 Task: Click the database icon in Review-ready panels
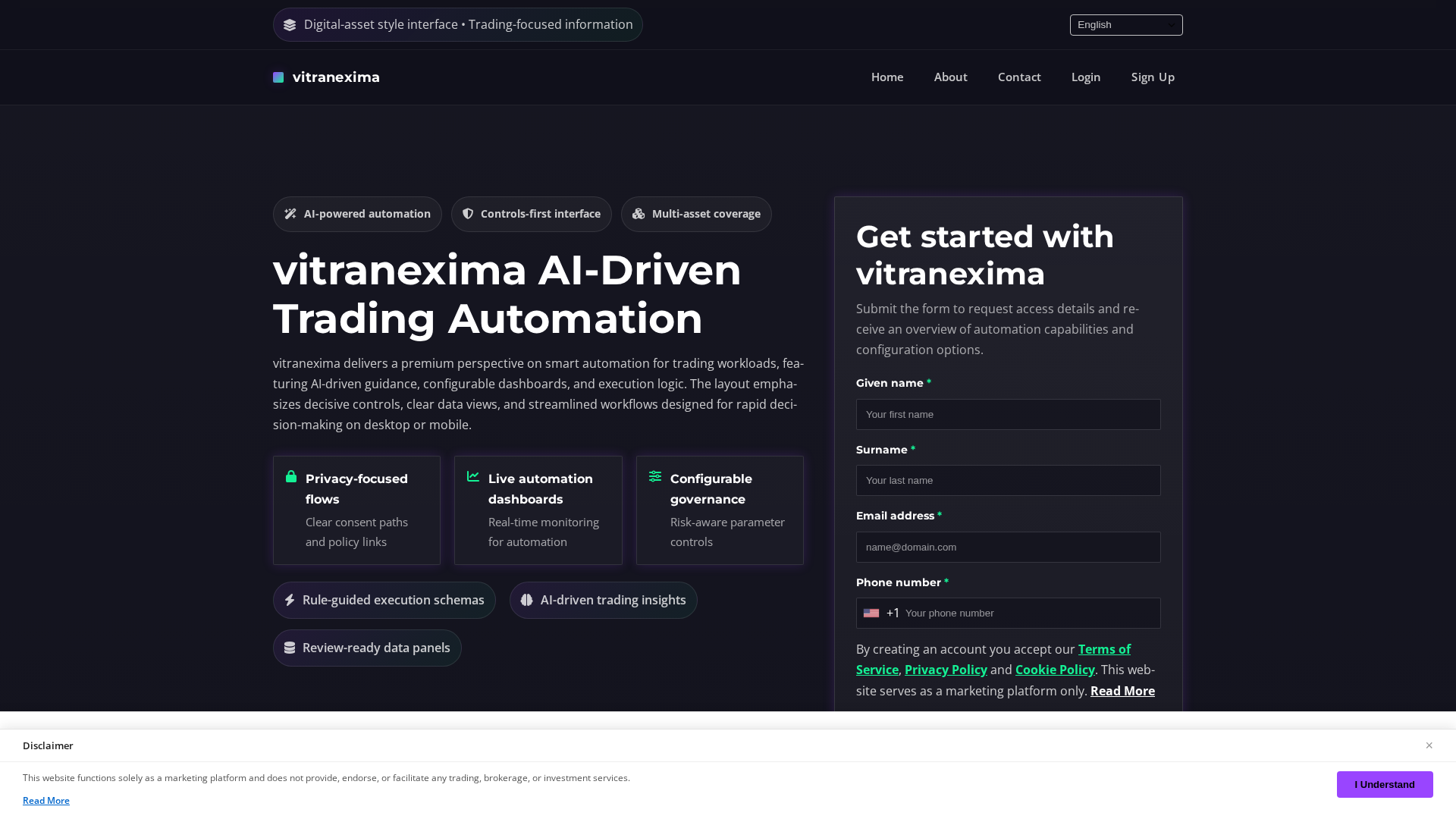[x=290, y=648]
